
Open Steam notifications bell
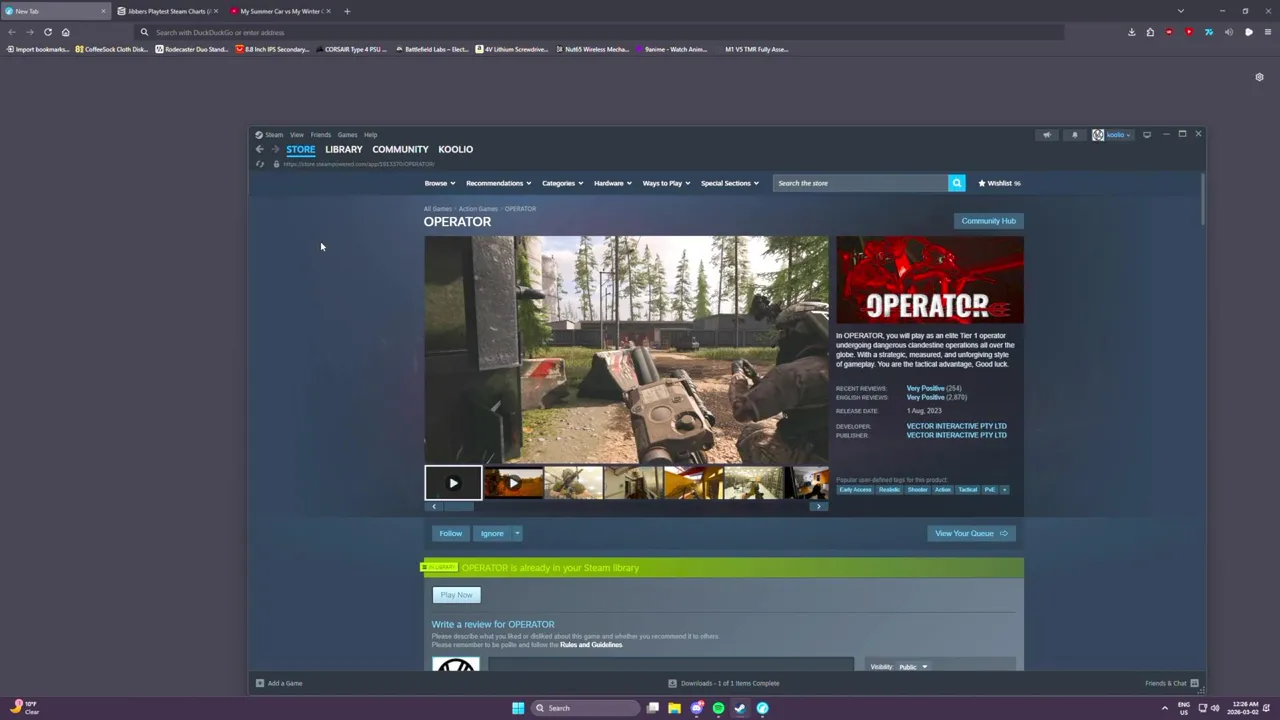[x=1075, y=135]
